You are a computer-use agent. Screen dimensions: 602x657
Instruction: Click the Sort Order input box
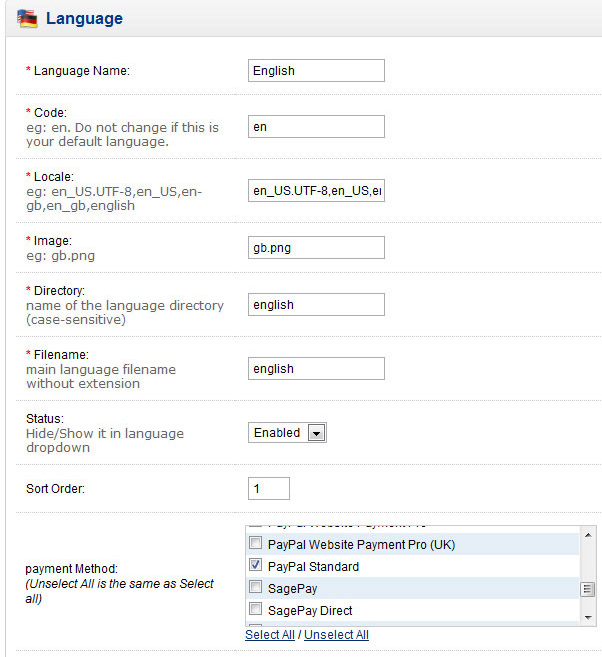click(x=268, y=489)
